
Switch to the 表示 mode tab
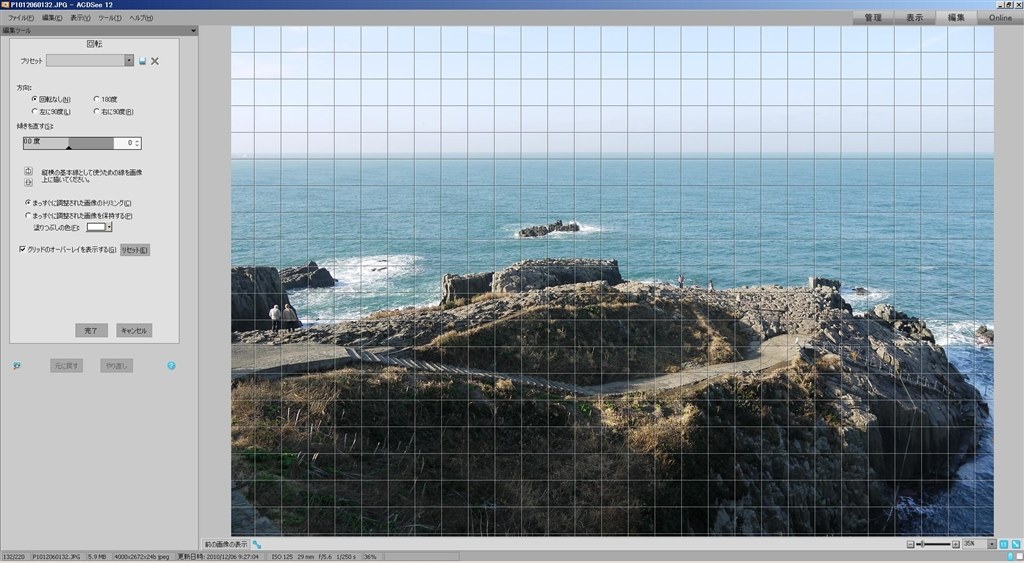914,18
